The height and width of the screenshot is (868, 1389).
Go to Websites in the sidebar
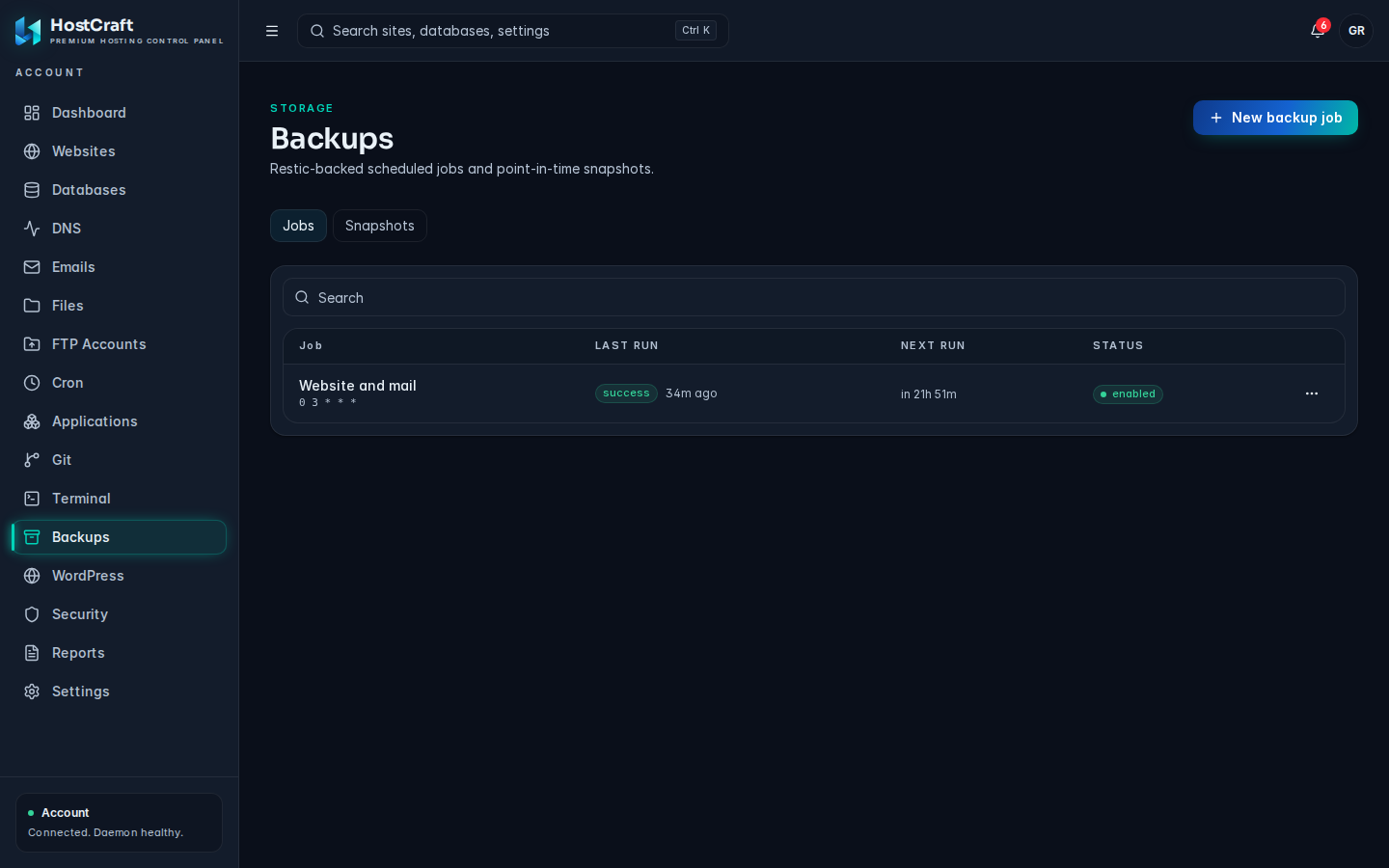coord(120,151)
